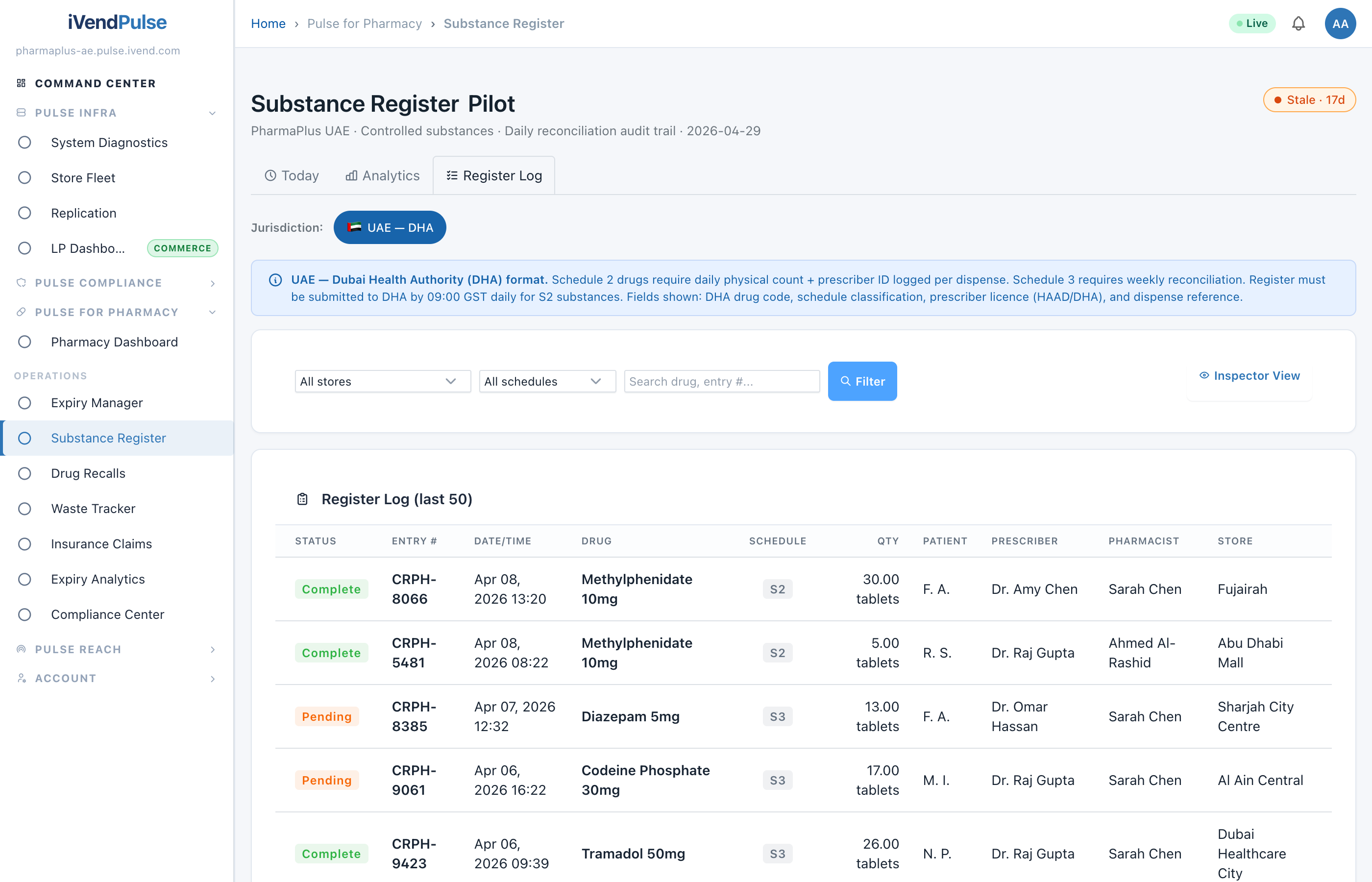Screen dimensions: 1372x882
Task: Click the Pulse Compliance shield icon
Action: tap(21, 282)
